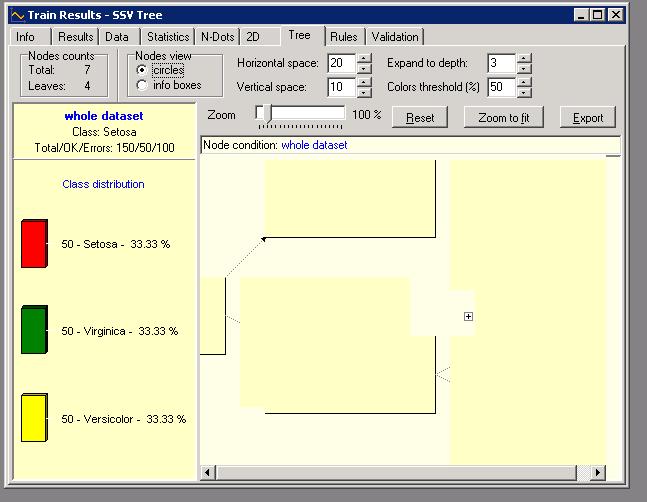647x502 pixels.
Task: Open the Data tab
Action: [117, 37]
